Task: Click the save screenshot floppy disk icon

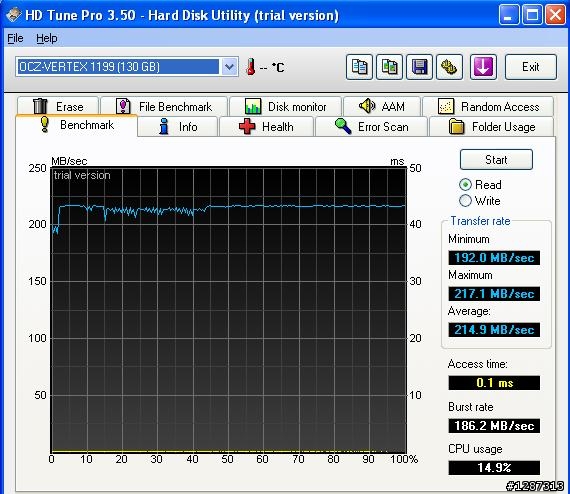Action: pyautogui.click(x=420, y=67)
